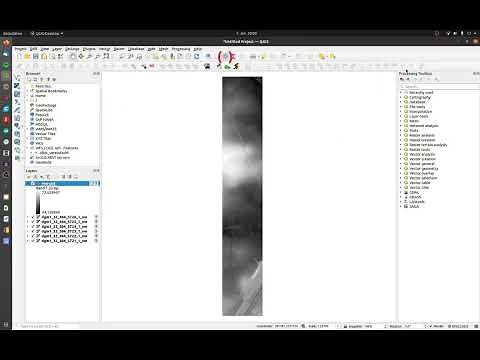The image size is (480, 360).
Task: Click the Zoom Full extent icon
Action: (x=106, y=57)
